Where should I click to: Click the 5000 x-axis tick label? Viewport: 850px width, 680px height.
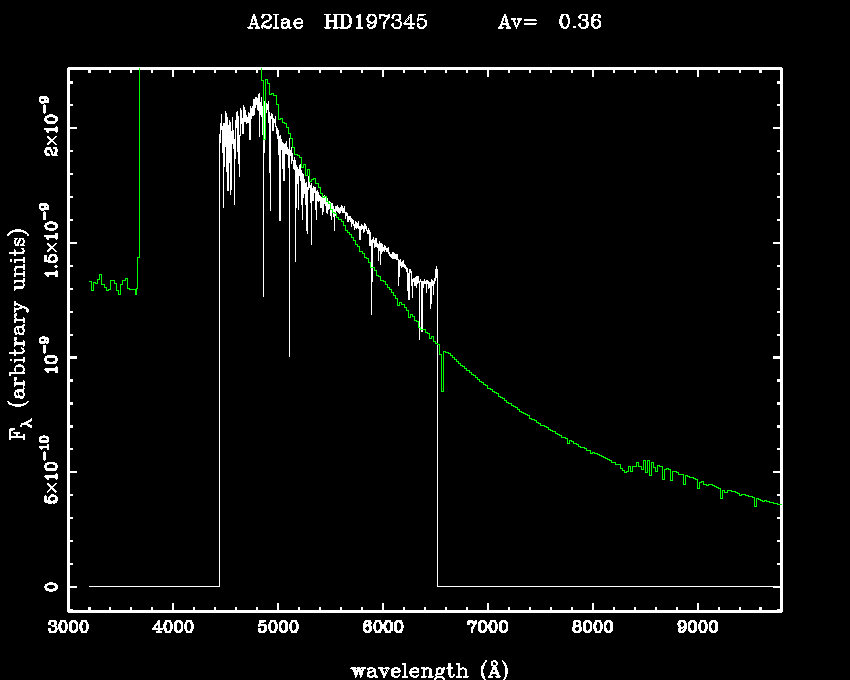278,630
